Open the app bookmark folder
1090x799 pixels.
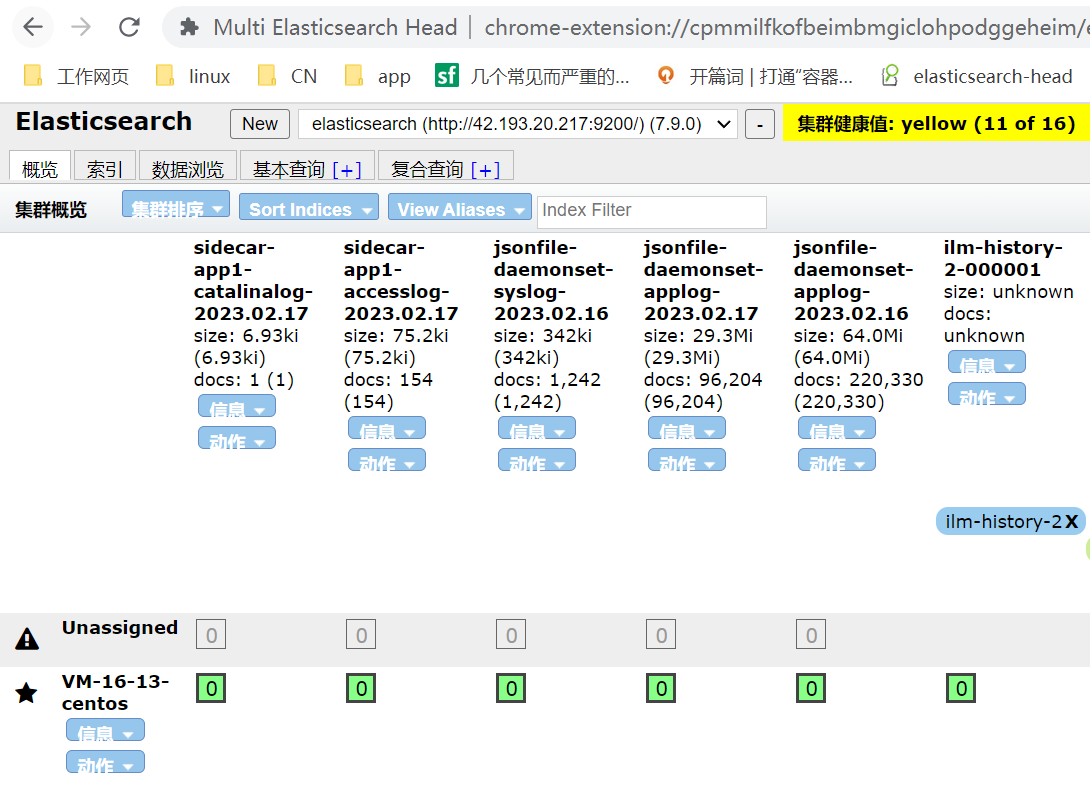(377, 76)
